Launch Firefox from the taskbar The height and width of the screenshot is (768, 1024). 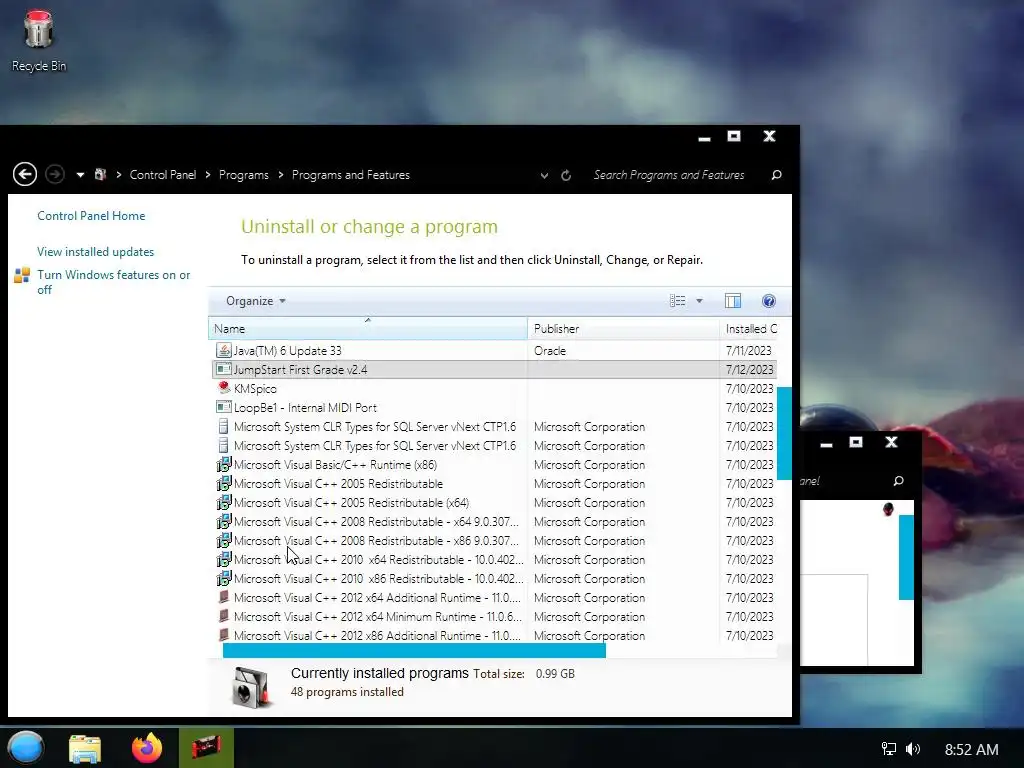pos(147,748)
